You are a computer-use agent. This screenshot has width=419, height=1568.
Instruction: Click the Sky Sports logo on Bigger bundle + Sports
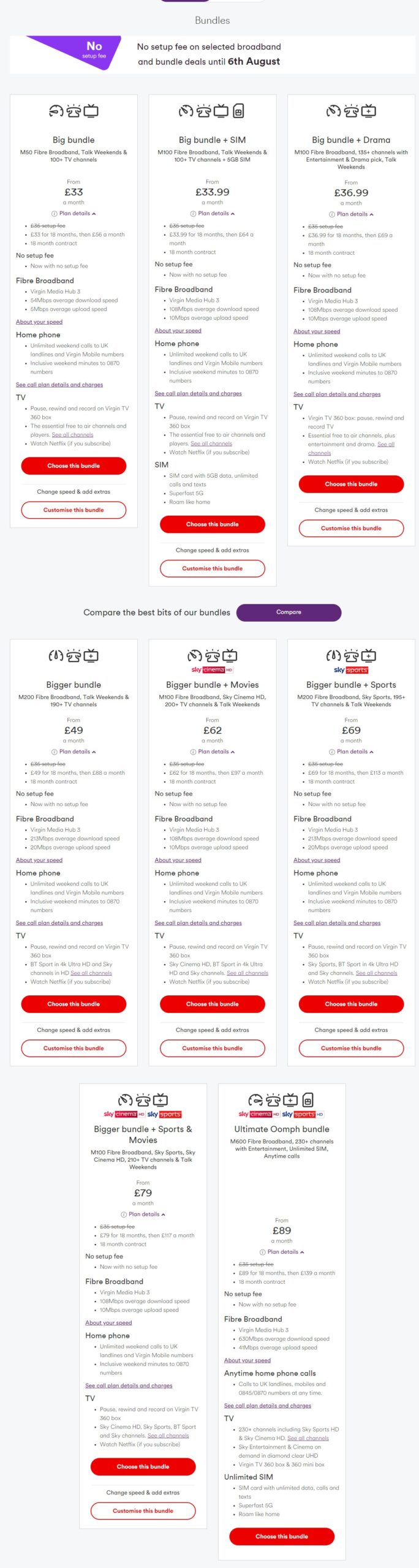click(351, 670)
